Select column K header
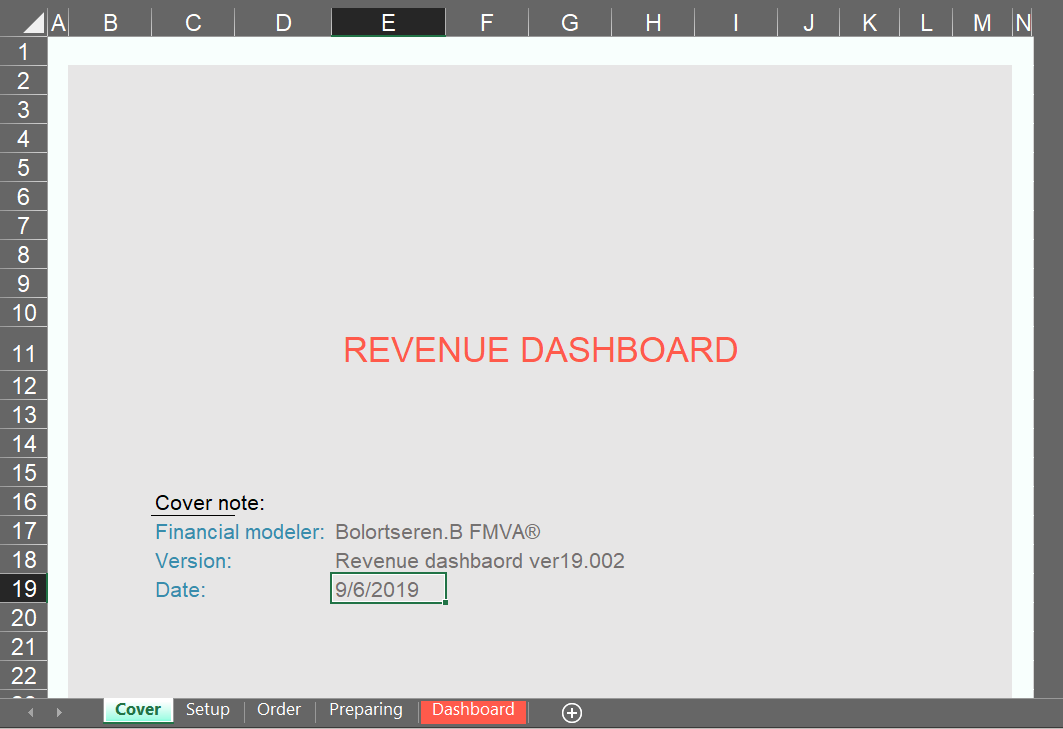Screen dimensions: 1063x729 870,23
